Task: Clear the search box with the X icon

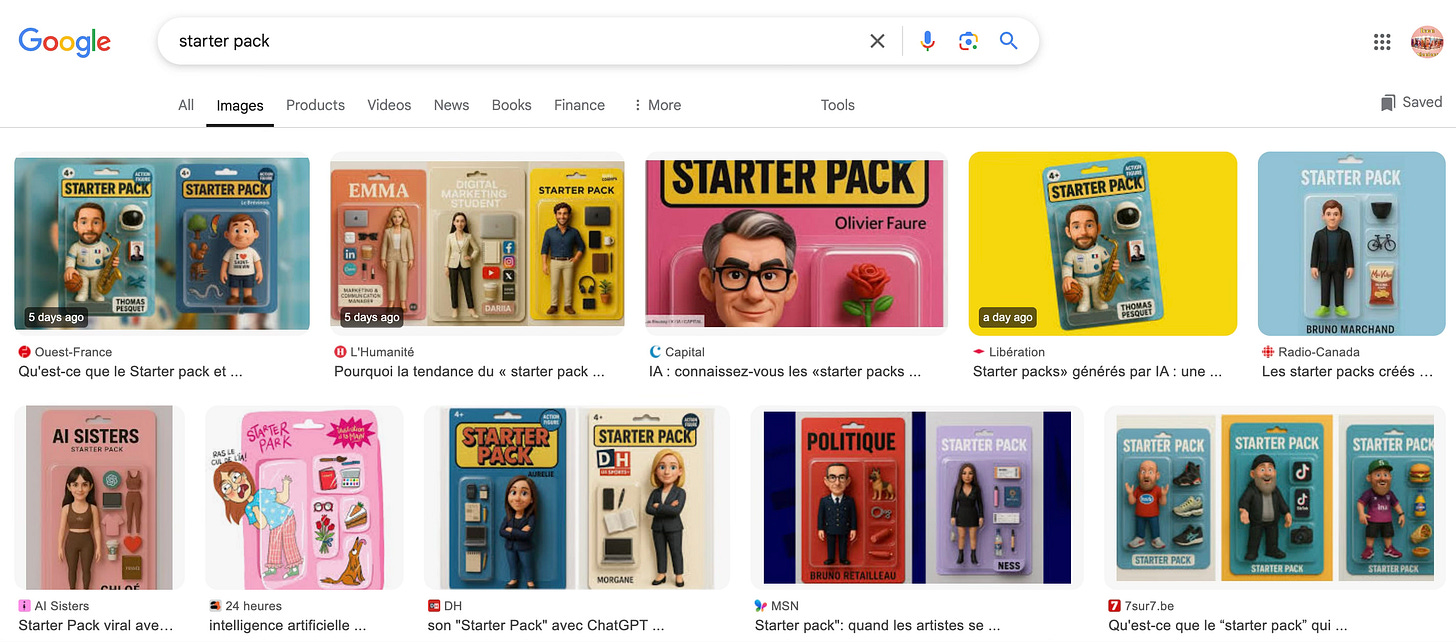Action: pyautogui.click(x=877, y=41)
